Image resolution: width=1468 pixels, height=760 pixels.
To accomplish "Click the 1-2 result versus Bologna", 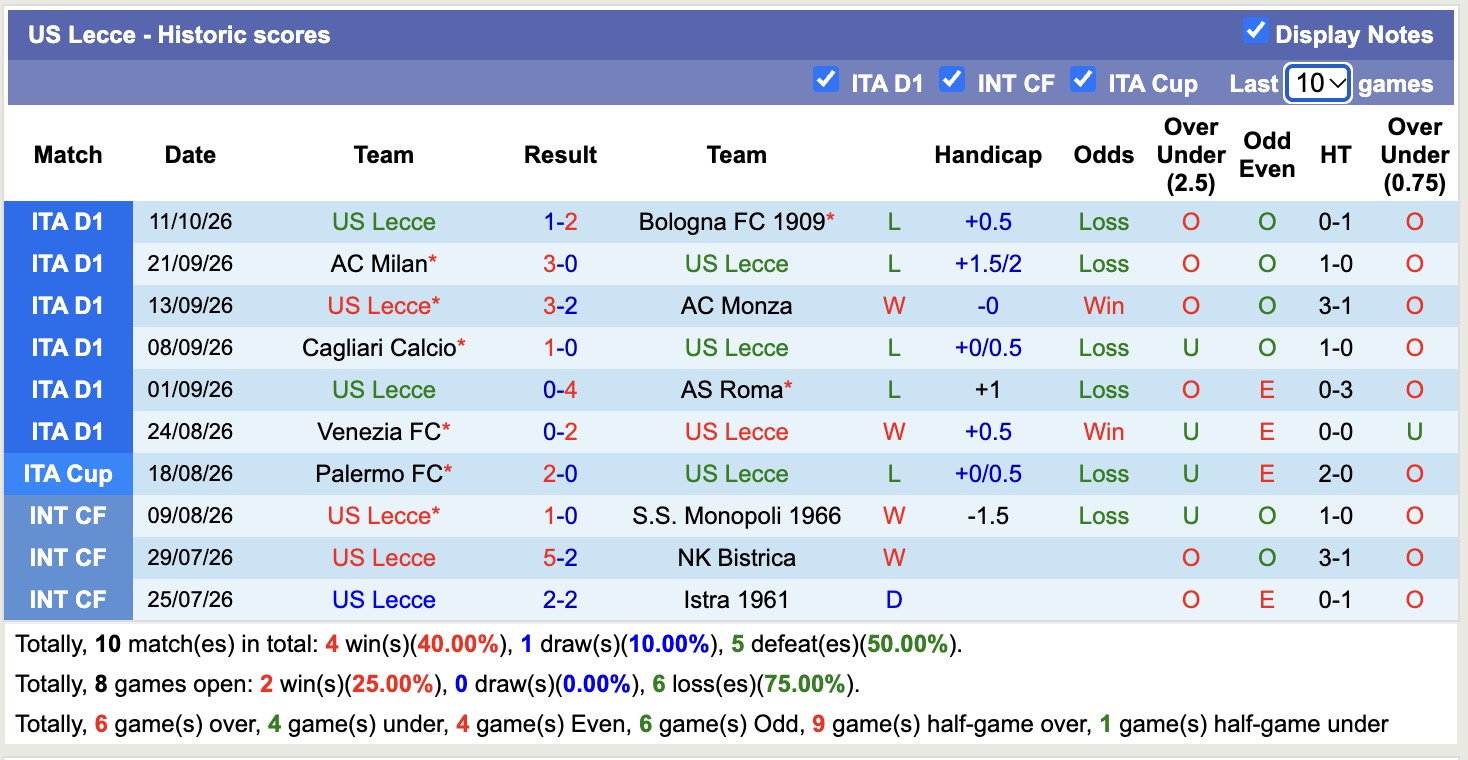I will (560, 222).
